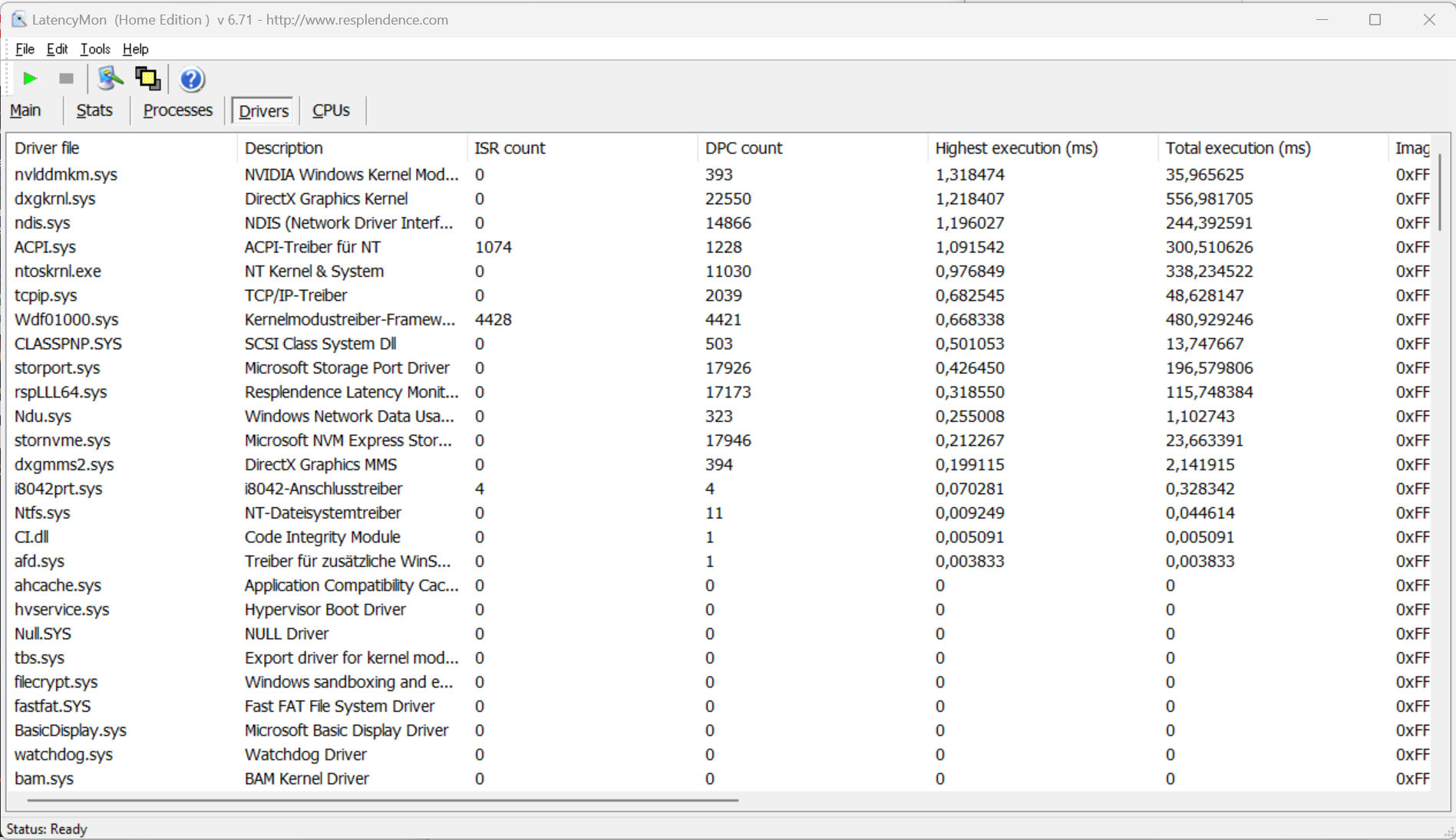Maximize the LatencyMon window
This screenshot has height=840, width=1456.
pyautogui.click(x=1375, y=20)
